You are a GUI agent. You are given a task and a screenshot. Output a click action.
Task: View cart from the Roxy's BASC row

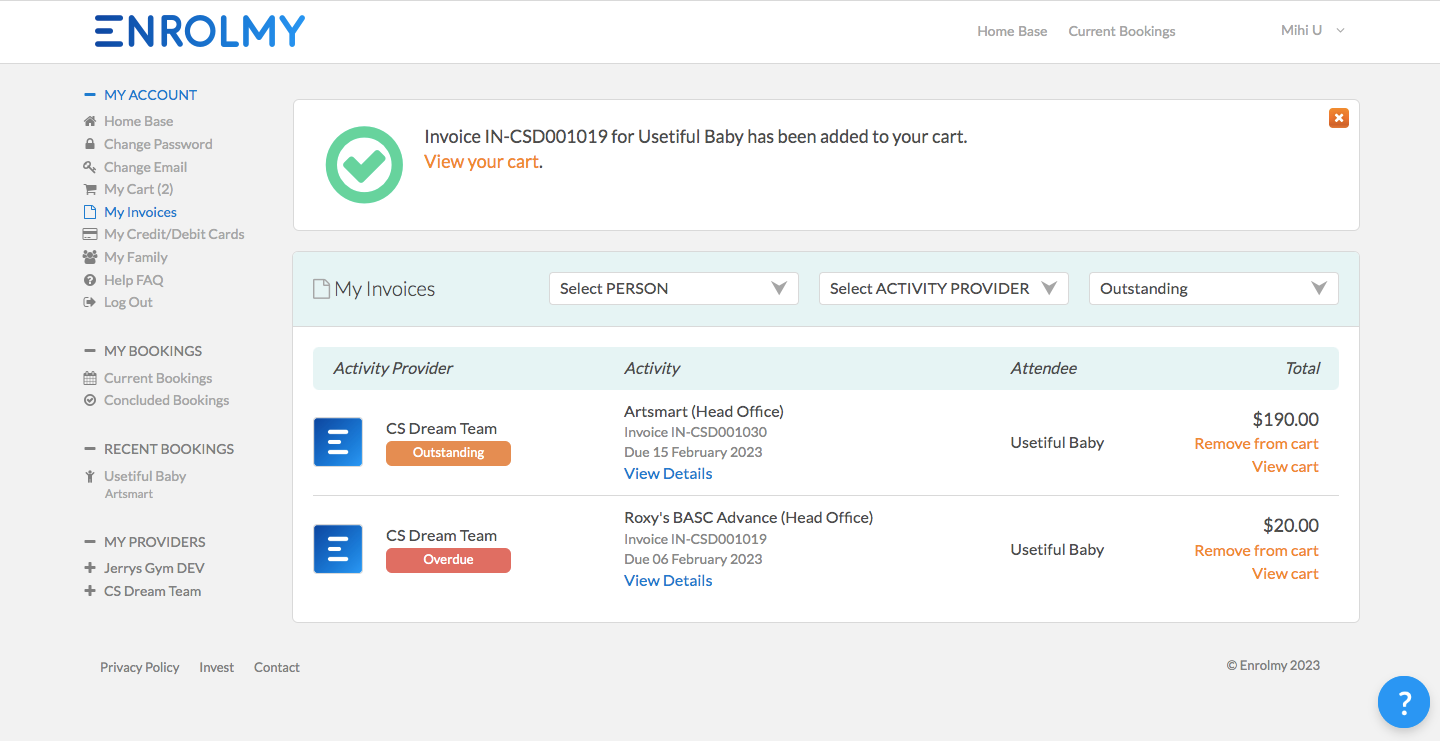(x=1285, y=573)
